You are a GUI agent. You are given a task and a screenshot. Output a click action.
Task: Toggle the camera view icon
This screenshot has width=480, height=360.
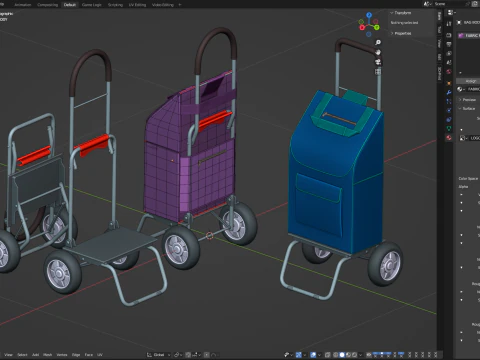pos(378,62)
